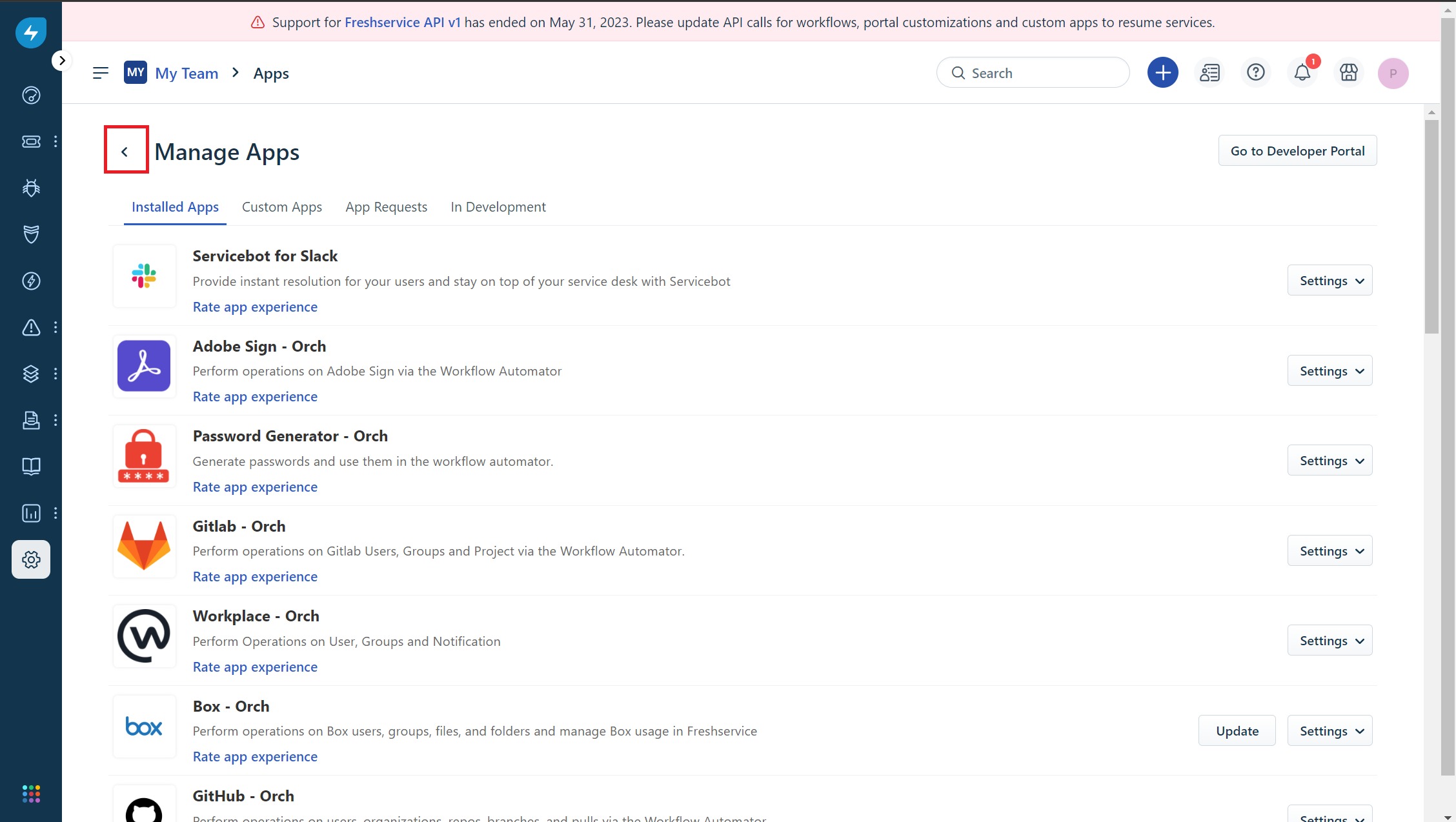
Task: Switch to the Custom Apps tab
Action: (x=282, y=207)
